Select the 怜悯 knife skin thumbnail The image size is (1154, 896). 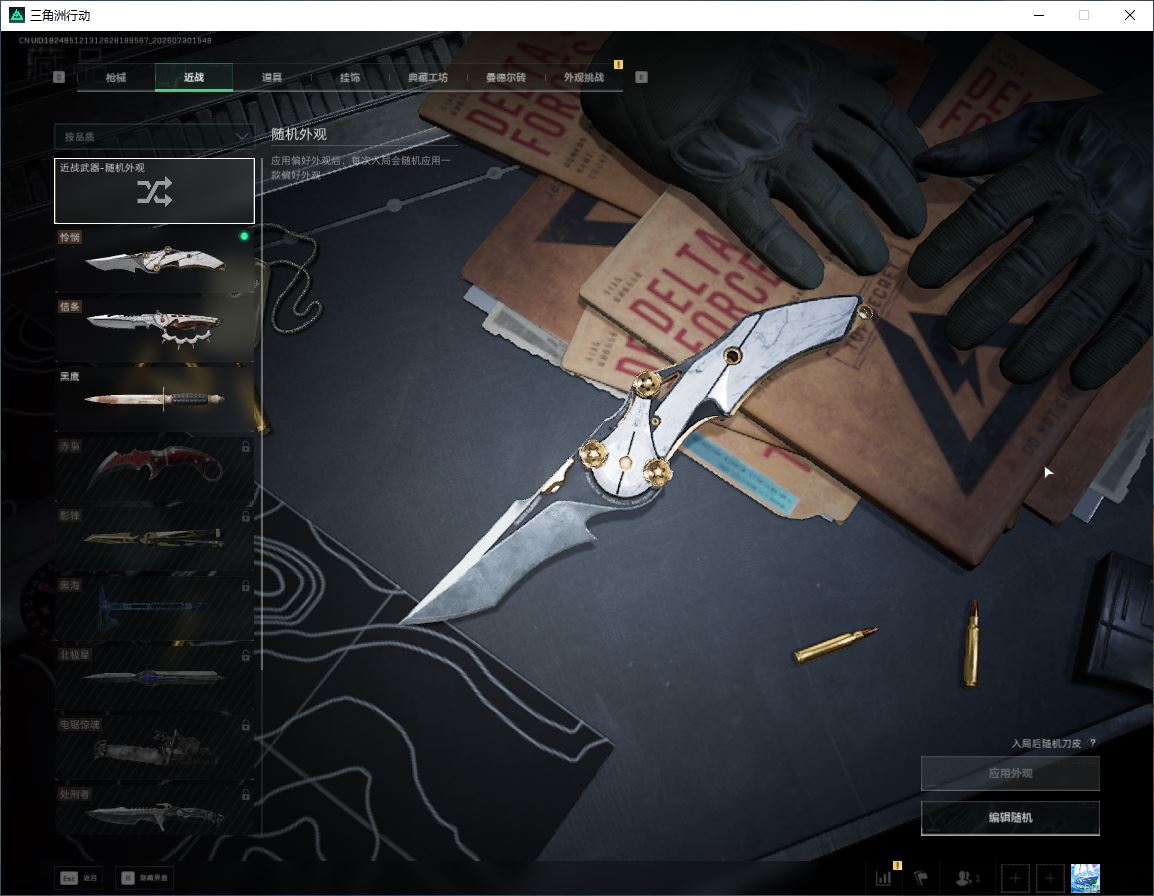[x=155, y=260]
